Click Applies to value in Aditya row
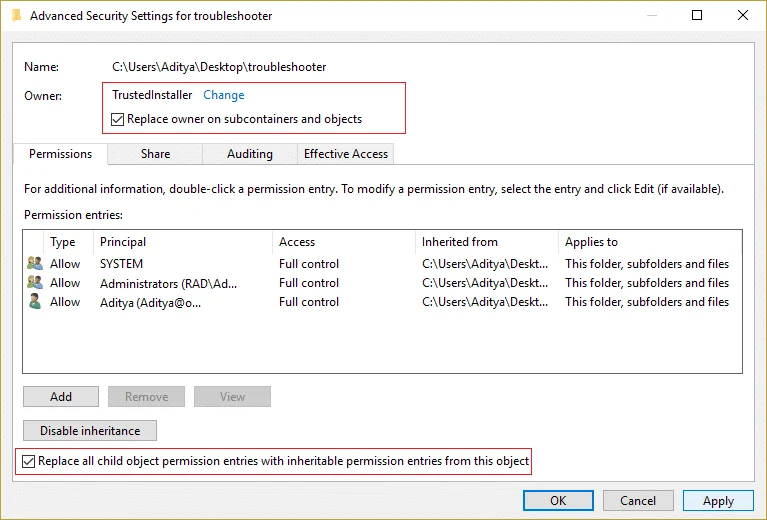Viewport: 767px width, 520px height. click(x=647, y=302)
